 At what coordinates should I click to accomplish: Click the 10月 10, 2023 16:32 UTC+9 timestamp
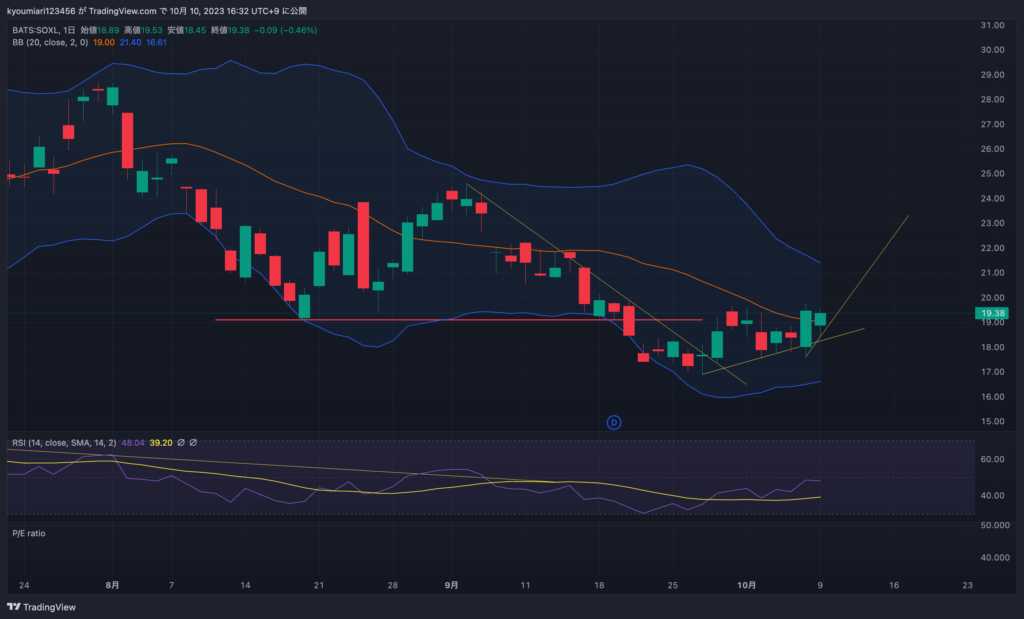click(x=224, y=11)
